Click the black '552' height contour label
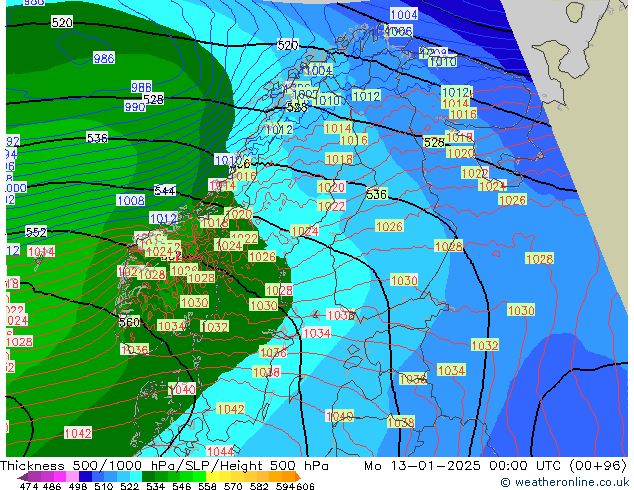Image resolution: width=634 pixels, height=490 pixels. (x=36, y=232)
